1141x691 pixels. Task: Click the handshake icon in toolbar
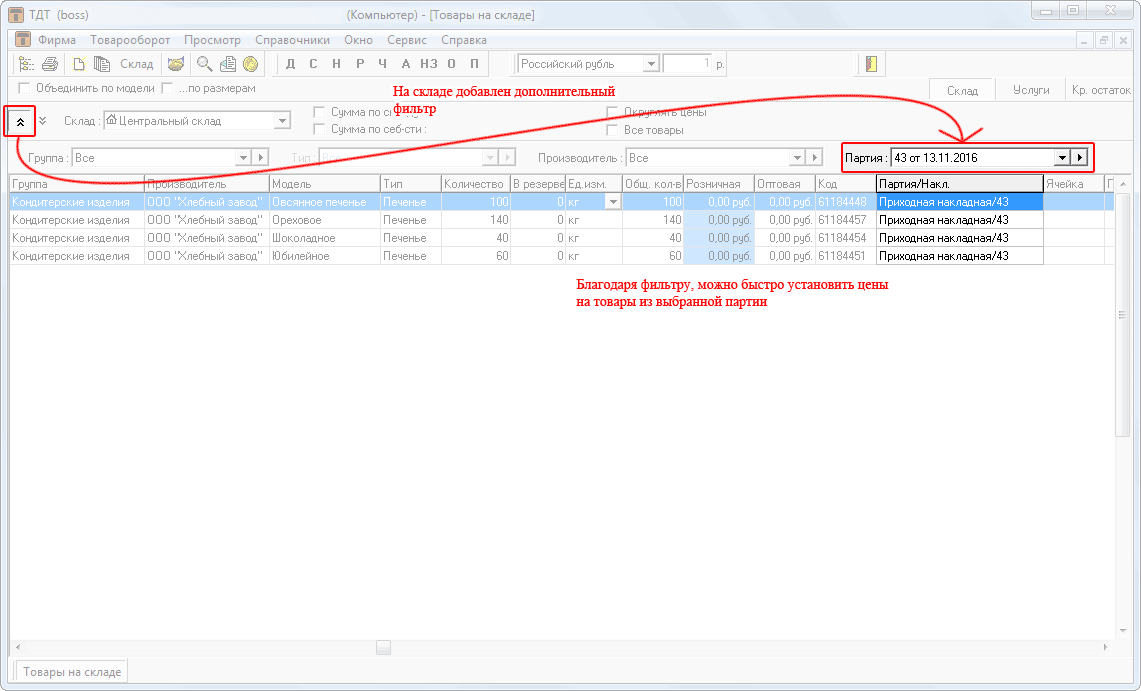coord(175,64)
